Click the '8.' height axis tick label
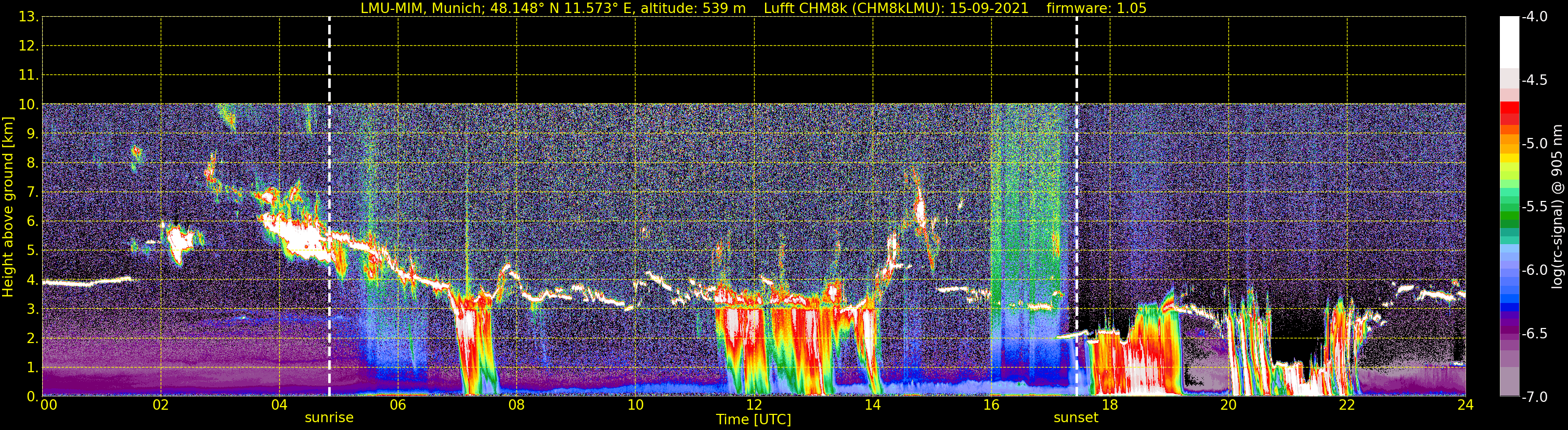Screen dimensions: 1568x430 [x=32, y=163]
